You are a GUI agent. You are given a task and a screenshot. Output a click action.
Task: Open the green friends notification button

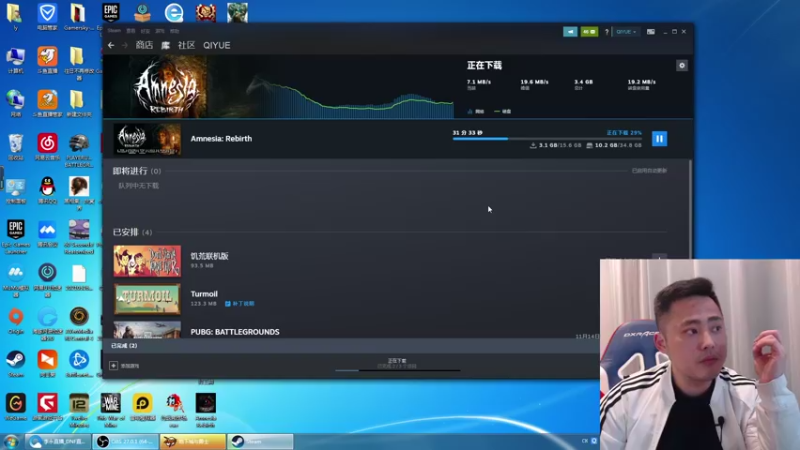pyautogui.click(x=589, y=32)
